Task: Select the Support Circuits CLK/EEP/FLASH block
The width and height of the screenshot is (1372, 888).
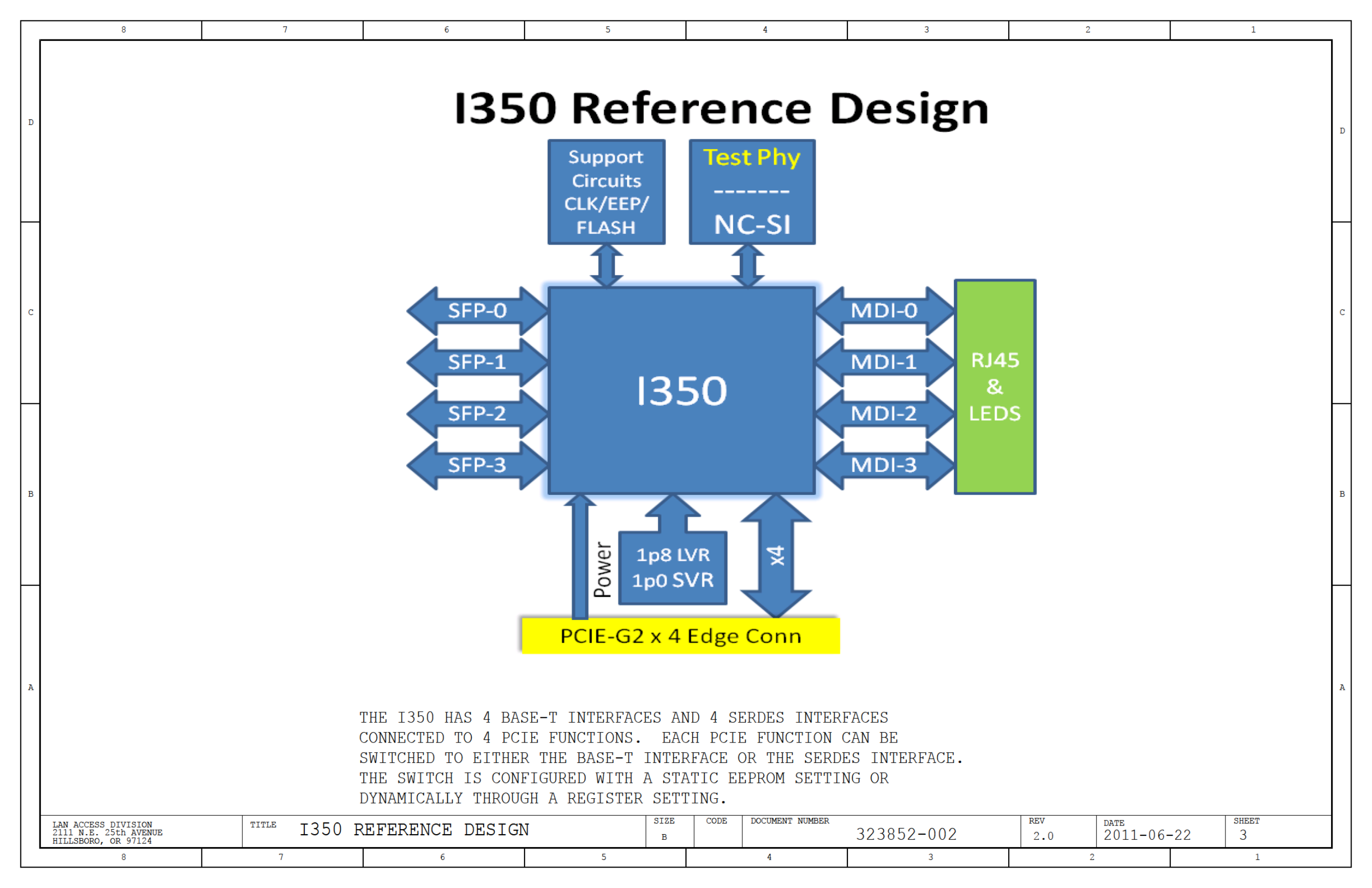Action: [607, 192]
